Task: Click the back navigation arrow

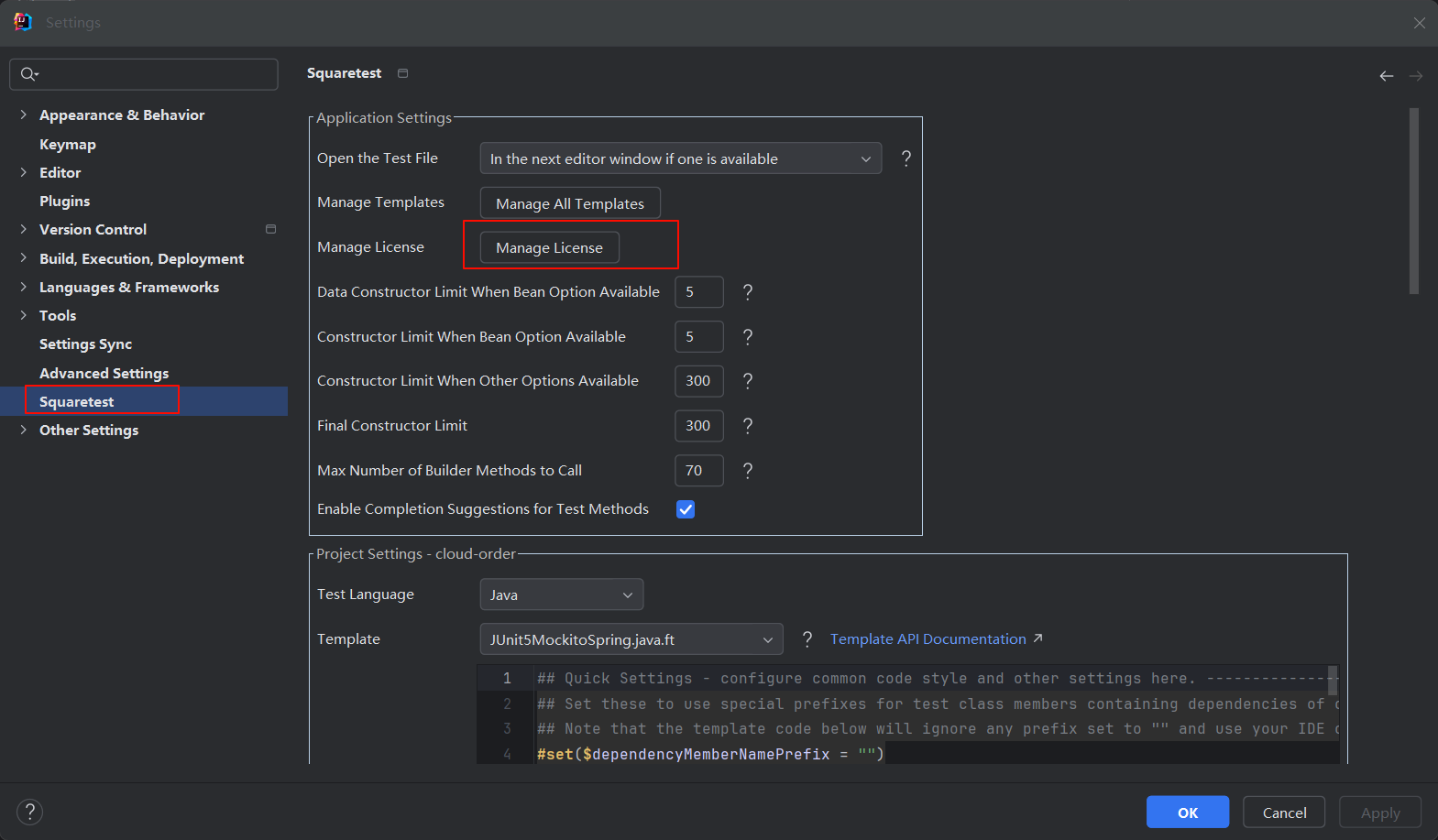Action: [x=1387, y=76]
